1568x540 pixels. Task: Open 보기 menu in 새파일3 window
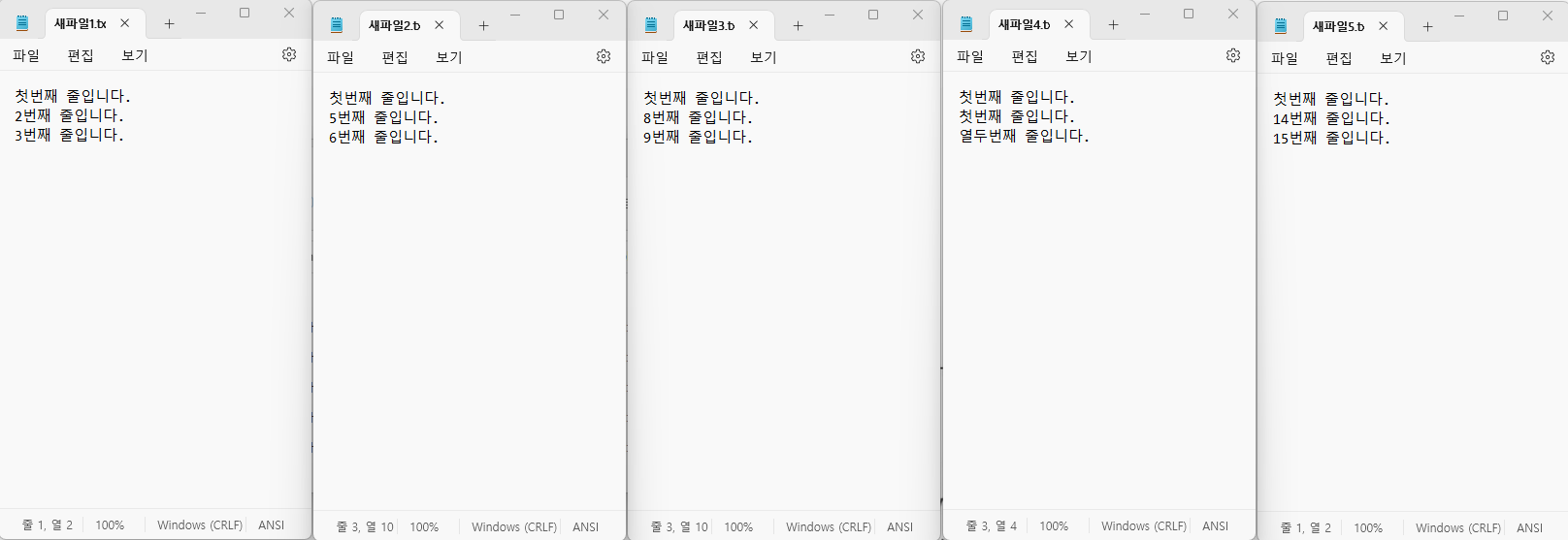[764, 57]
